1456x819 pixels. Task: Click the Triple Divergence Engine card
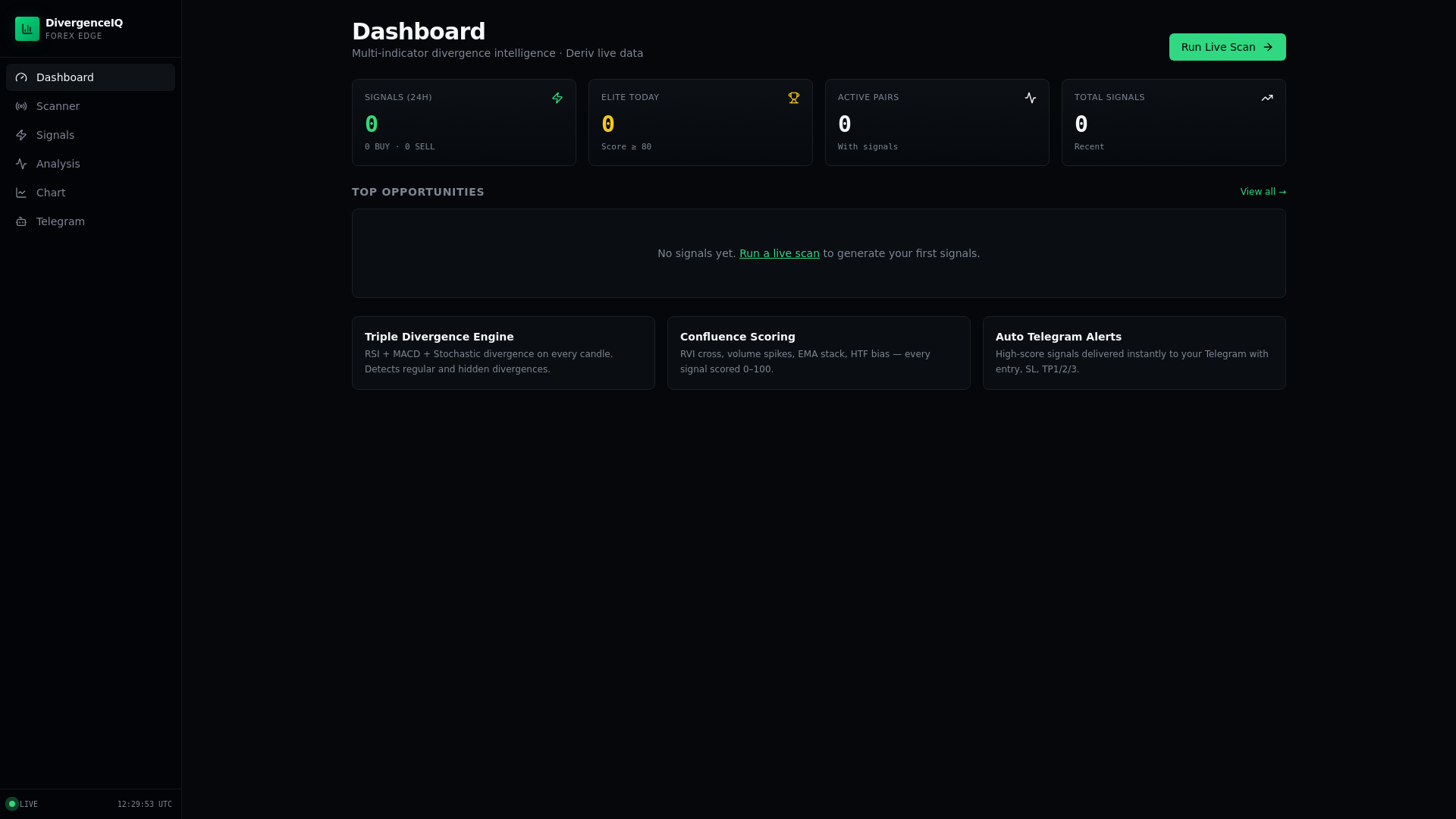pyautogui.click(x=504, y=353)
